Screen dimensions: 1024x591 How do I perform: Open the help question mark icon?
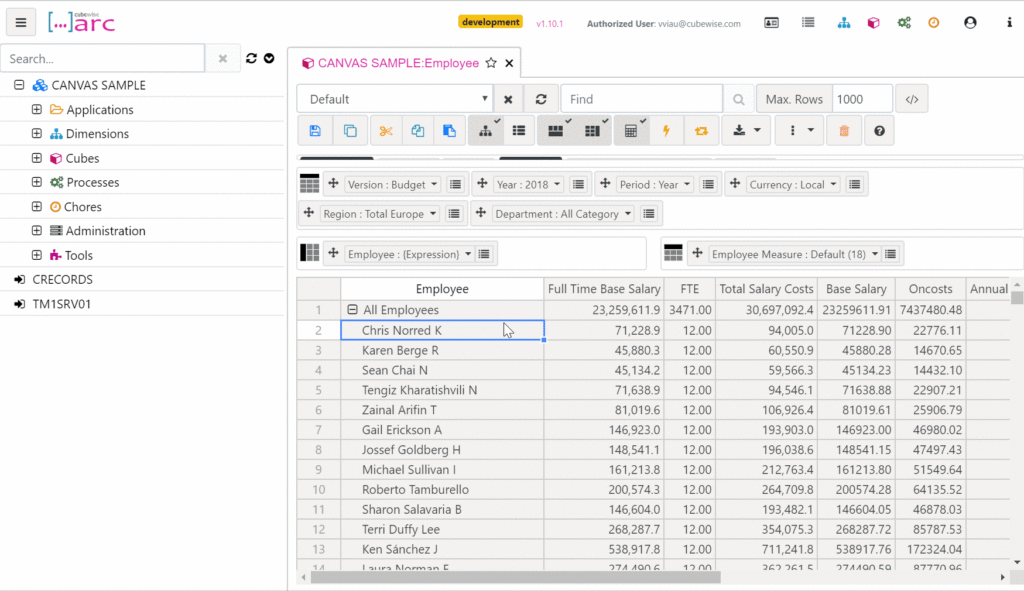pos(879,131)
